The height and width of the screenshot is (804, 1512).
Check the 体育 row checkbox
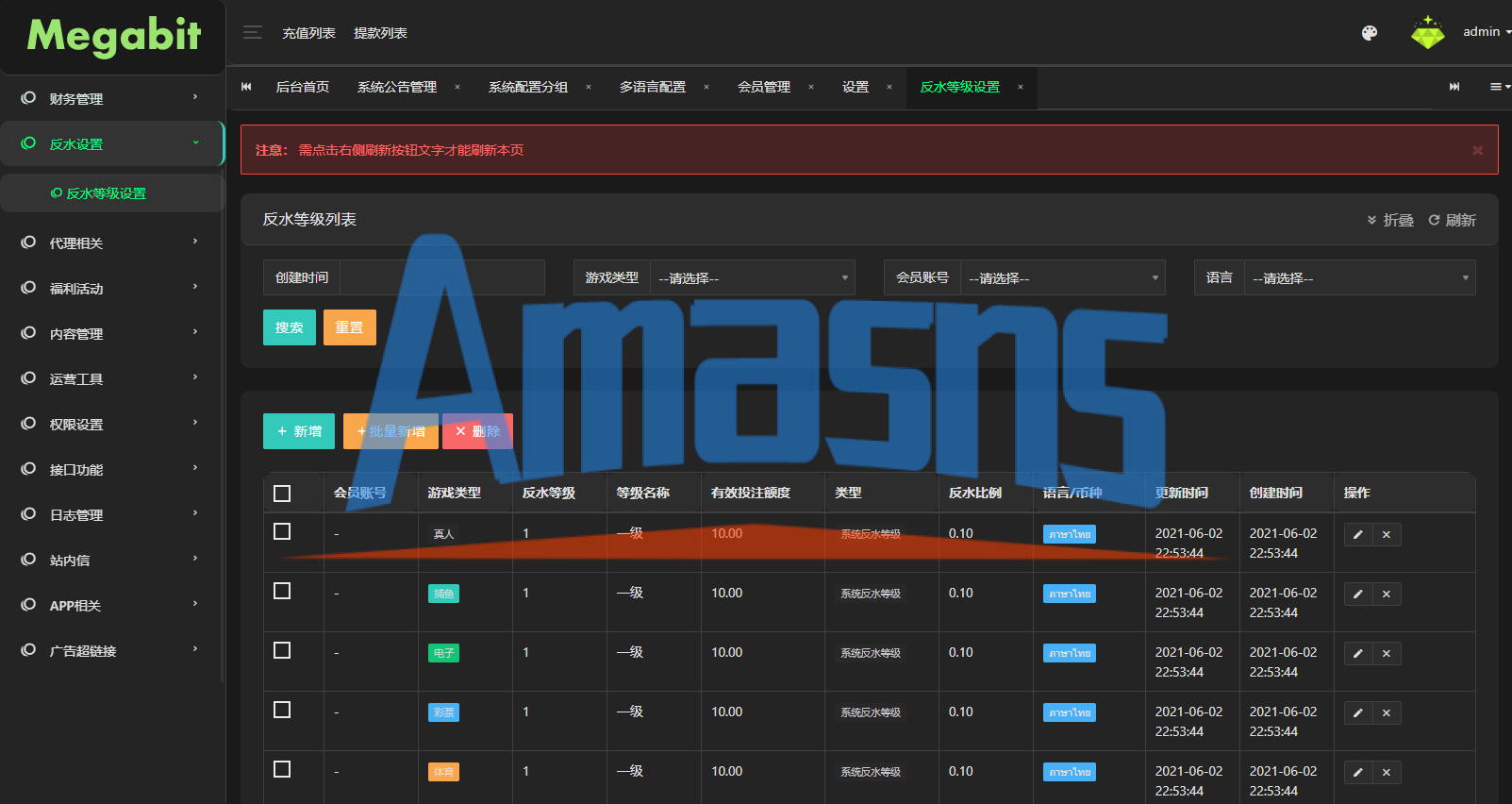[x=282, y=769]
